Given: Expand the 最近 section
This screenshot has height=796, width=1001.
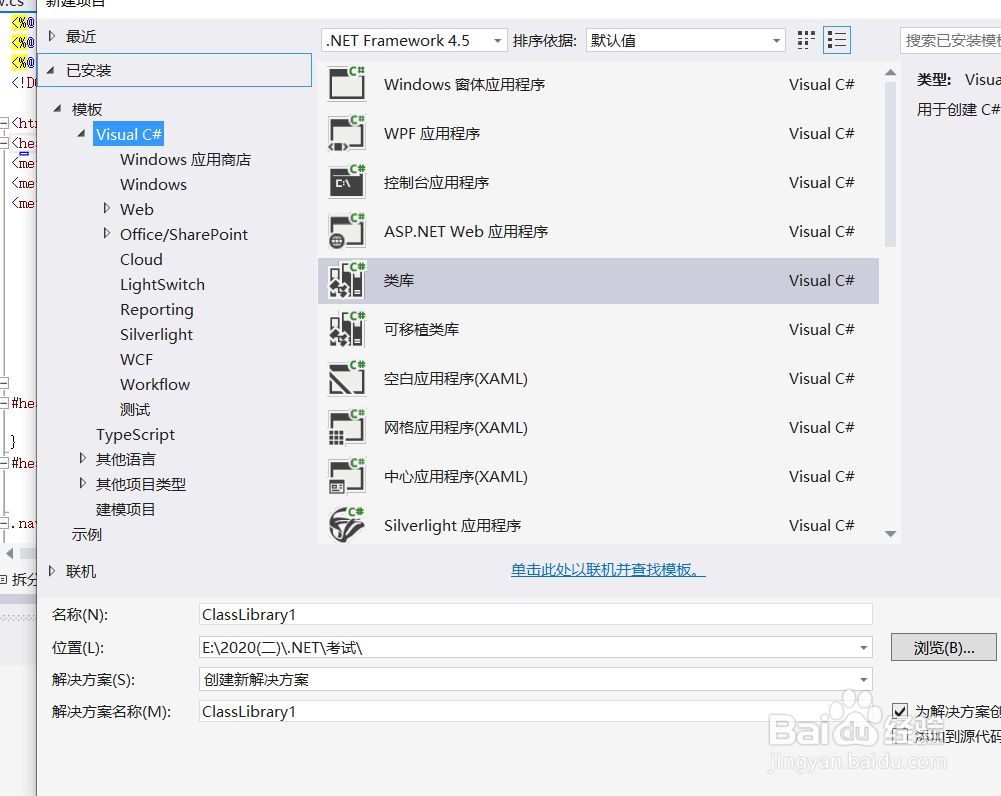Looking at the screenshot, I should tap(52, 36).
